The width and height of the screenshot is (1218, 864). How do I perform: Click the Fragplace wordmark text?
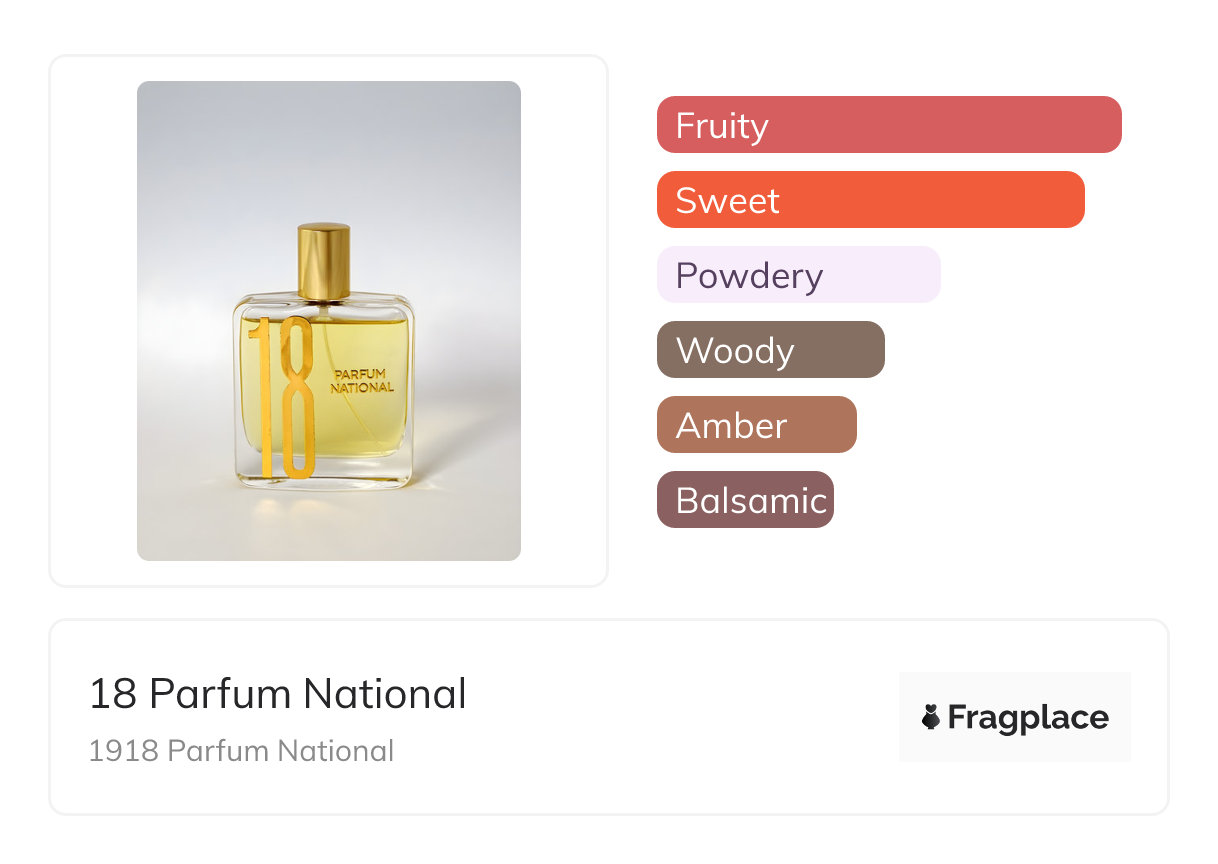point(1028,717)
